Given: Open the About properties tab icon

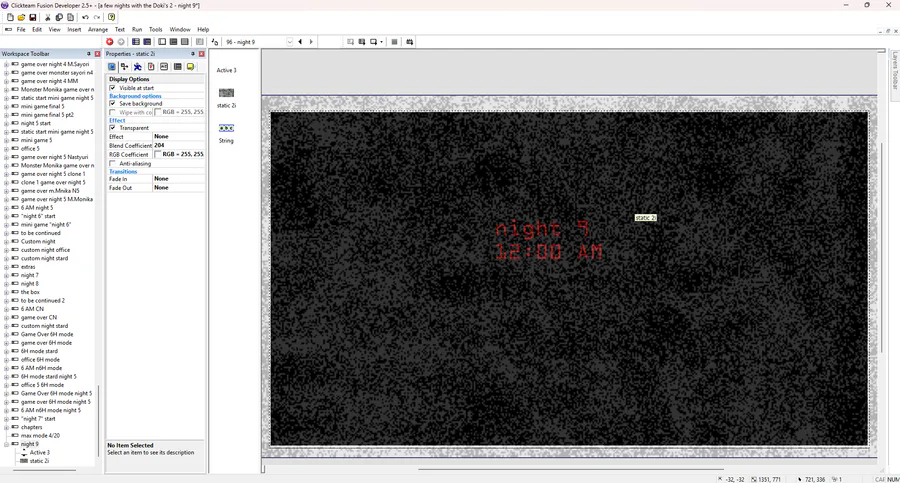Looking at the screenshot, I should pos(191,67).
